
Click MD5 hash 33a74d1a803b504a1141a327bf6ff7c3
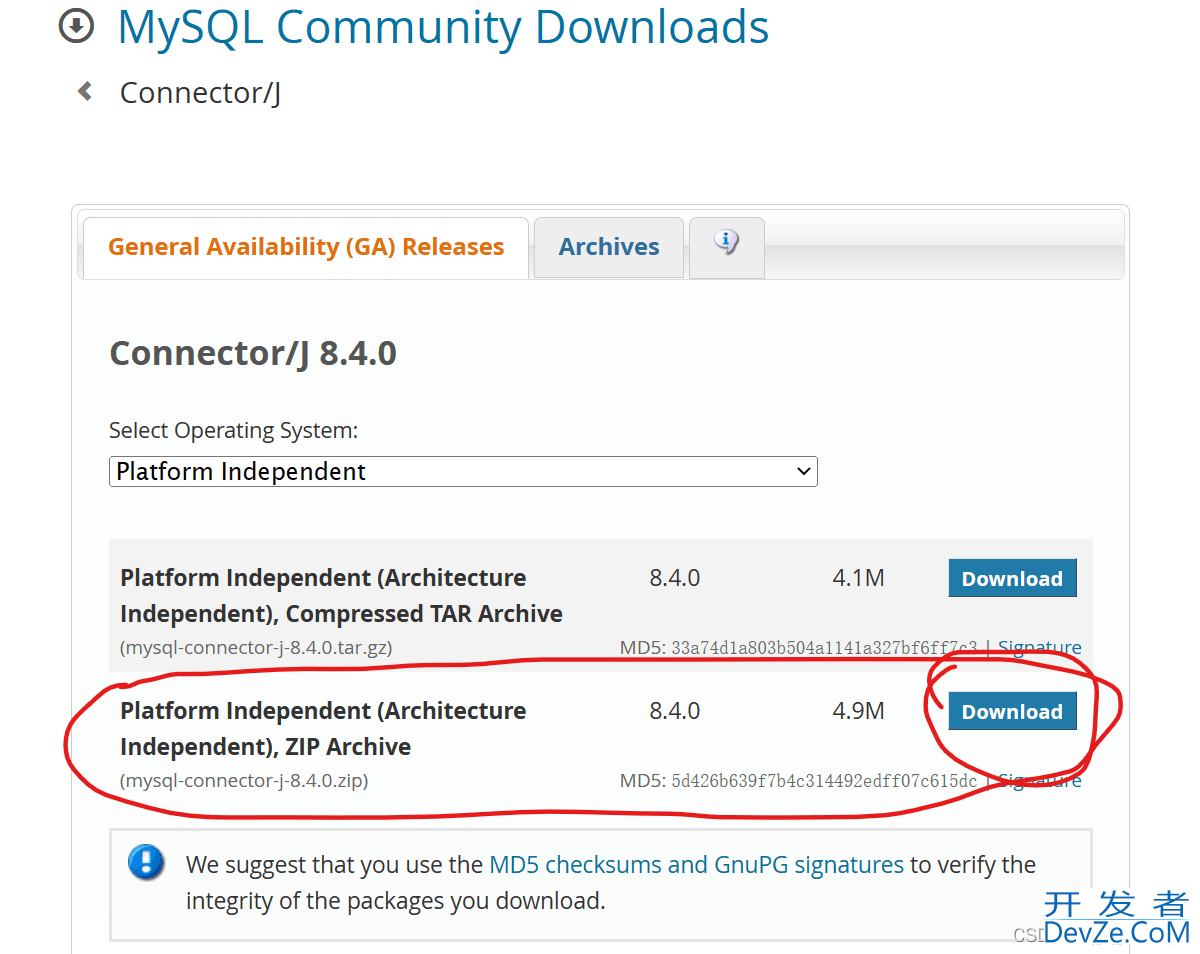[824, 647]
